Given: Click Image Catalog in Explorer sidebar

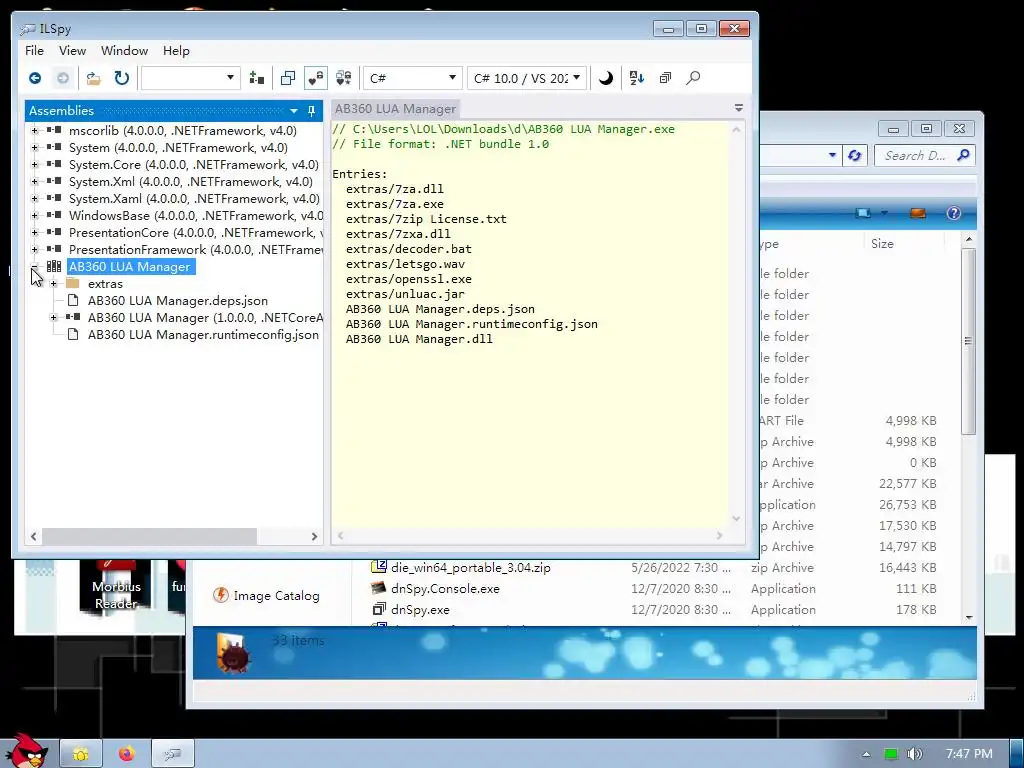Looking at the screenshot, I should click(x=276, y=596).
